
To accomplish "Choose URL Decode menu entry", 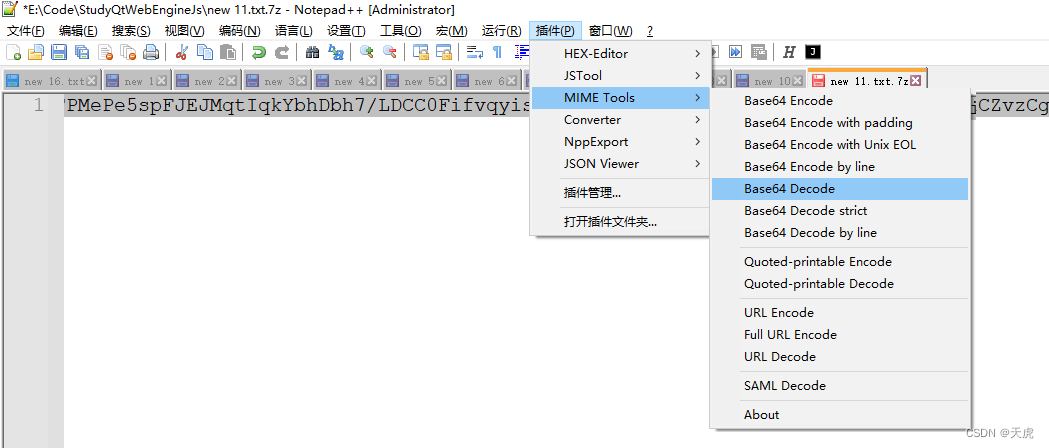I will tap(840, 356).
